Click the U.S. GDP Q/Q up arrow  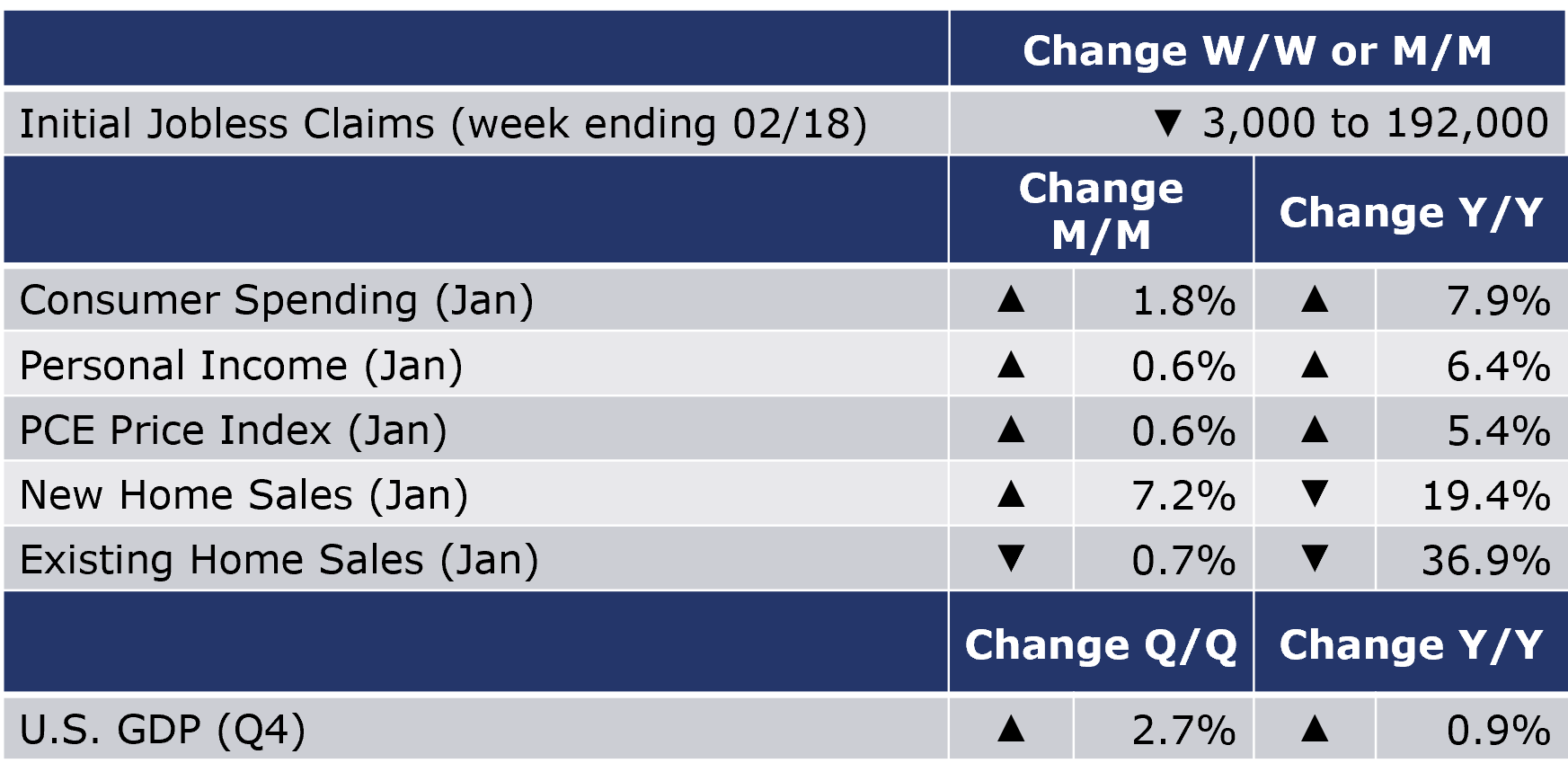[1011, 728]
